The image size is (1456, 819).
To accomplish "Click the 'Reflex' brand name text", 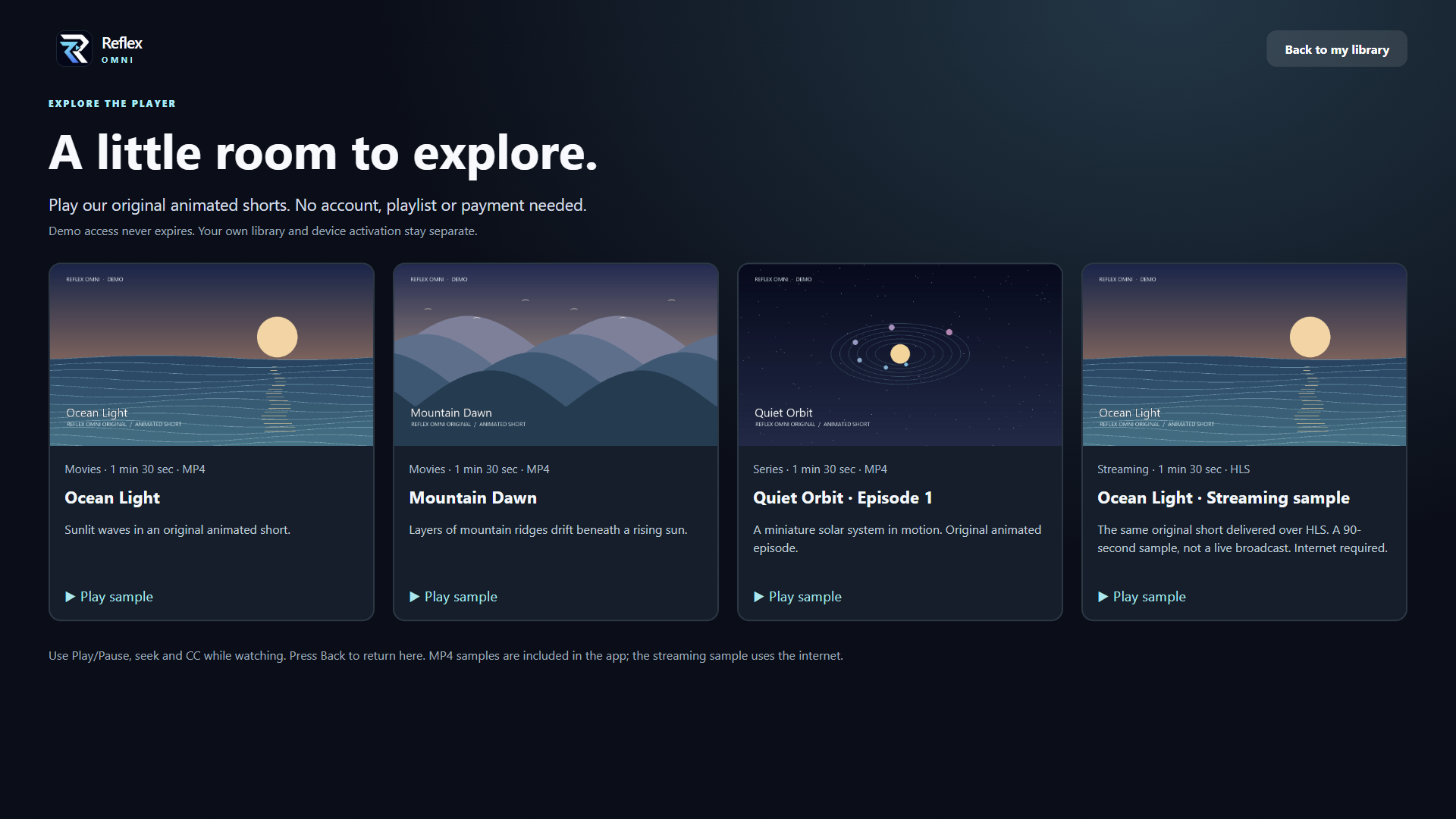I will point(122,43).
